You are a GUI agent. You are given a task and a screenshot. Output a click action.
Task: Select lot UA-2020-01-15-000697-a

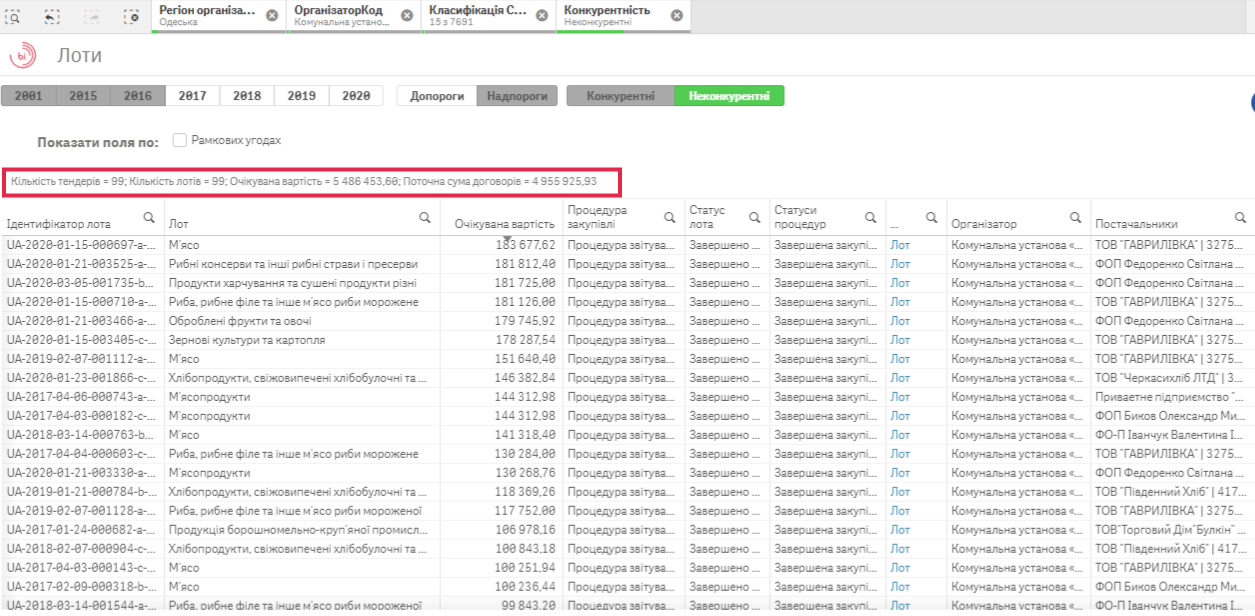click(83, 245)
